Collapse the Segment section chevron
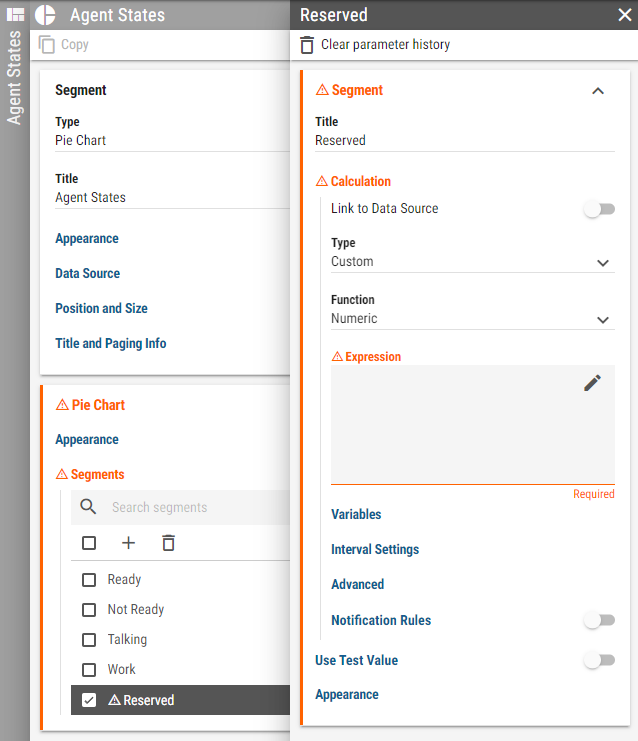638x741 pixels. point(598,91)
